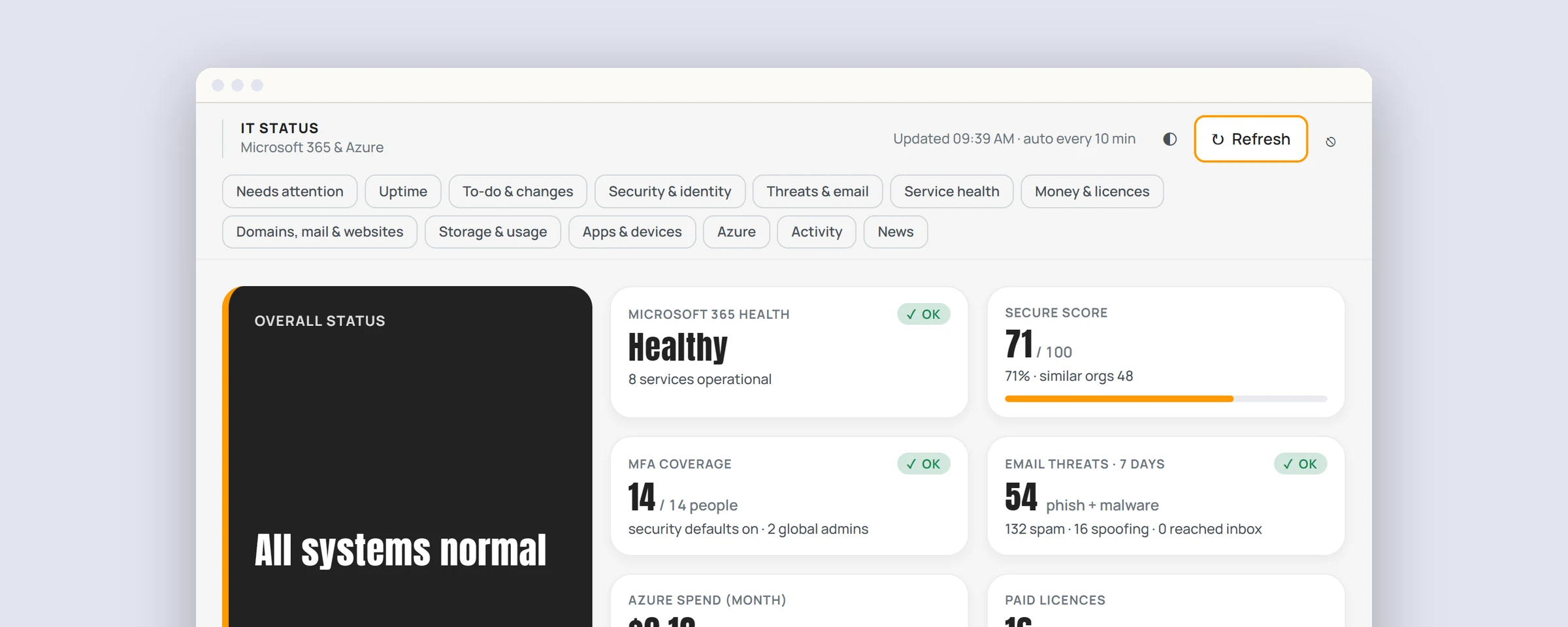Image resolution: width=1568 pixels, height=627 pixels.
Task: Jump to the Uptime section
Action: (403, 191)
